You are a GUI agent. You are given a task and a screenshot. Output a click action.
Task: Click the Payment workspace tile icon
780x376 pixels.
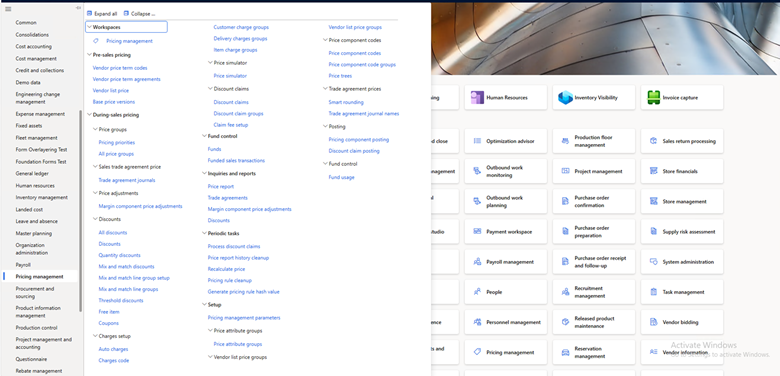pos(477,231)
